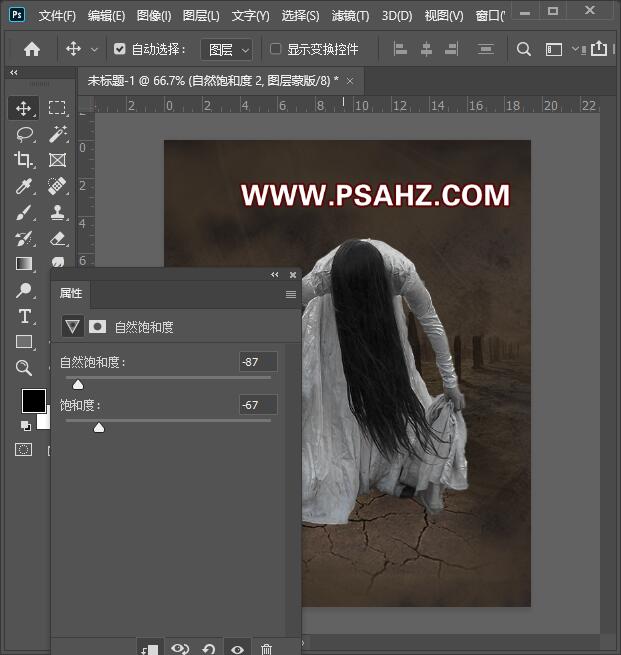Click the black foreground color swatch
This screenshot has width=621, height=655.
pos(33,401)
